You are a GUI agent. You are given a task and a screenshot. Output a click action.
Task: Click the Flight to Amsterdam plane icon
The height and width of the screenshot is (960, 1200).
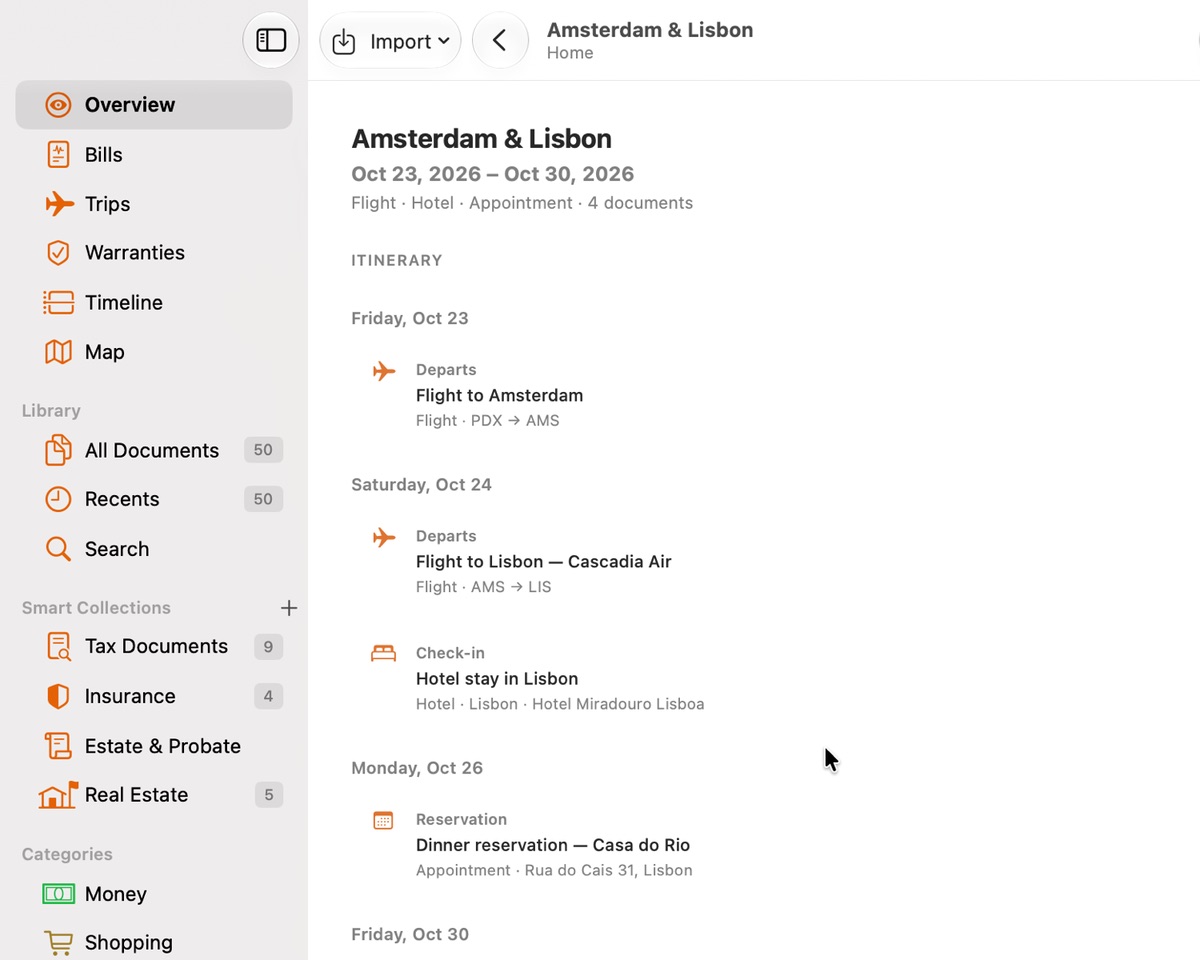coord(384,371)
